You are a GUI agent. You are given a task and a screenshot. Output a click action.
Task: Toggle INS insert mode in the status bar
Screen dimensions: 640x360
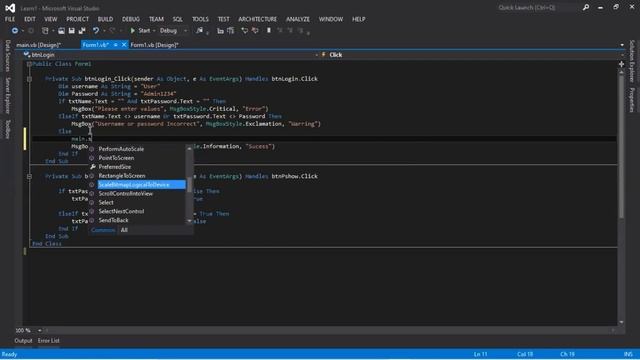point(628,354)
